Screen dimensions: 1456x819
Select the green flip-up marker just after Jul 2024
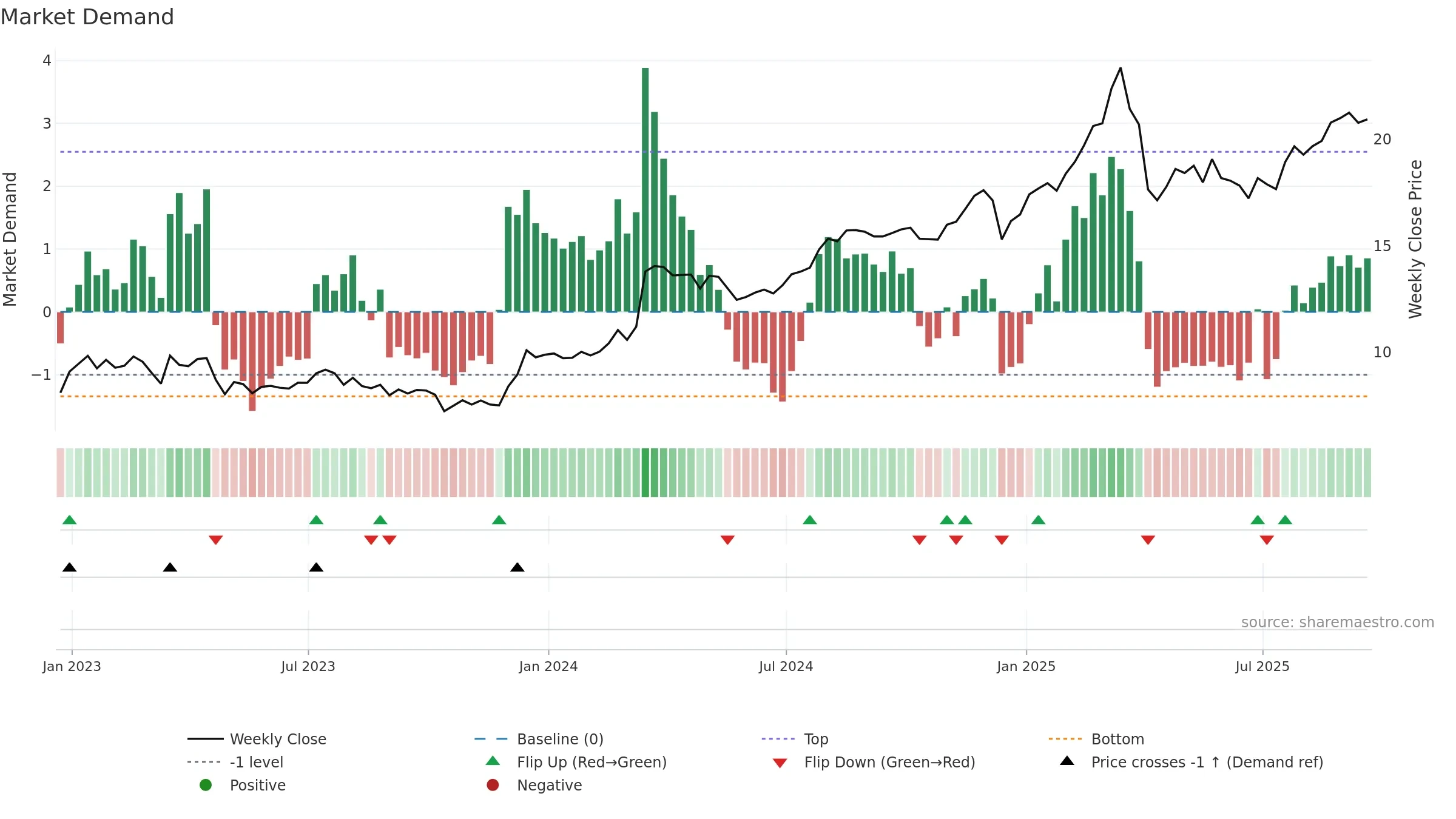pyautogui.click(x=810, y=520)
